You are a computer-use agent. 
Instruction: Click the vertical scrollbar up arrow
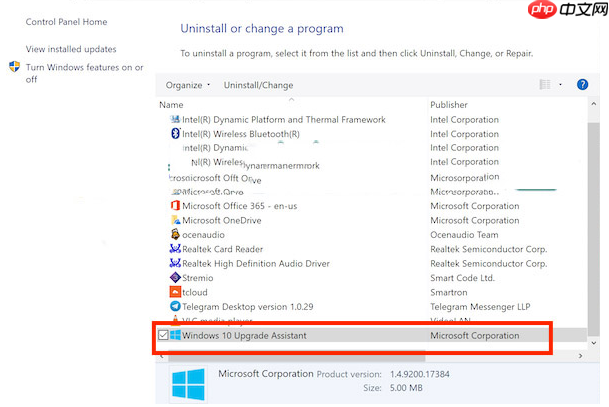click(x=593, y=104)
